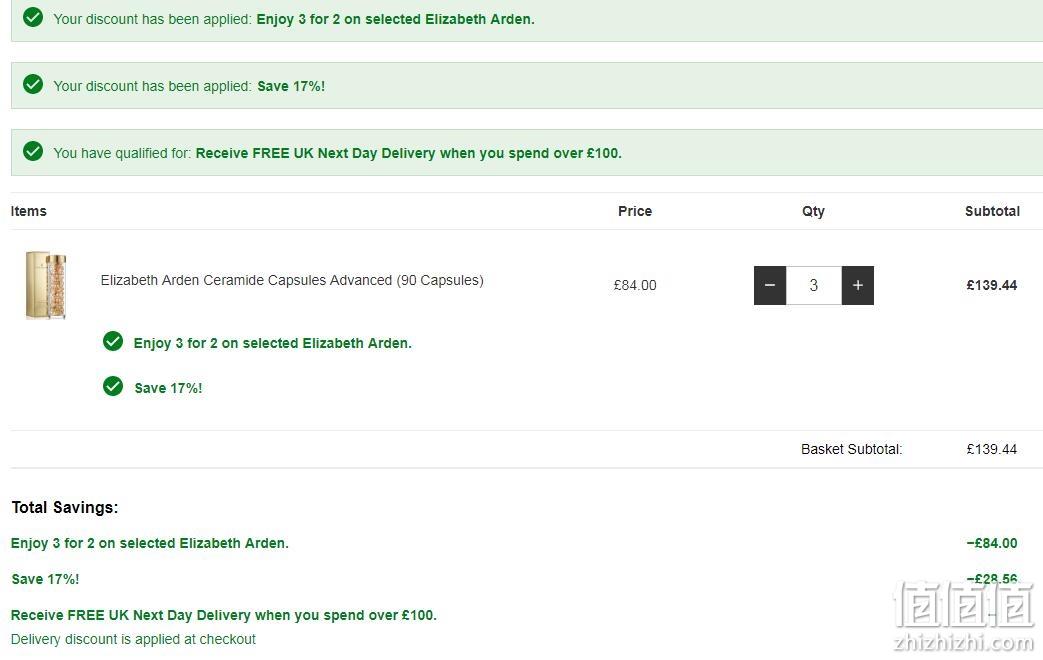Select the quantity input field showing 3
Screen dimensions: 1043x660
(814, 285)
